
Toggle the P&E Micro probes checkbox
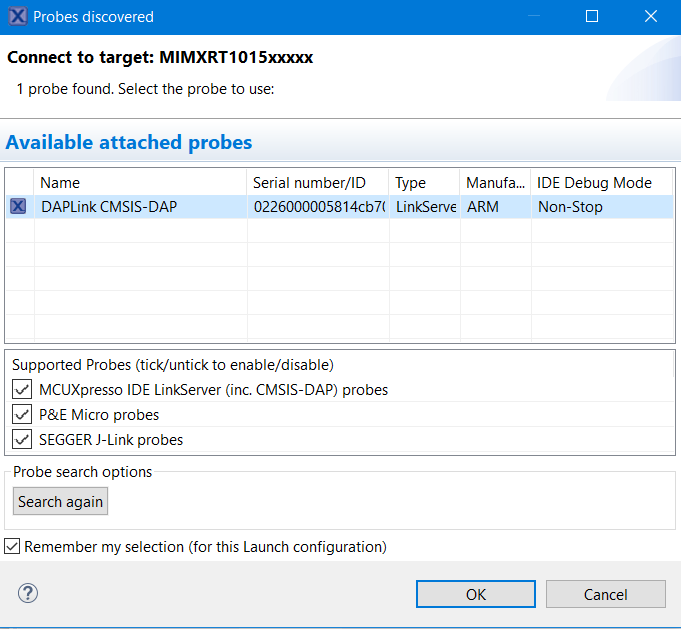pos(23,414)
